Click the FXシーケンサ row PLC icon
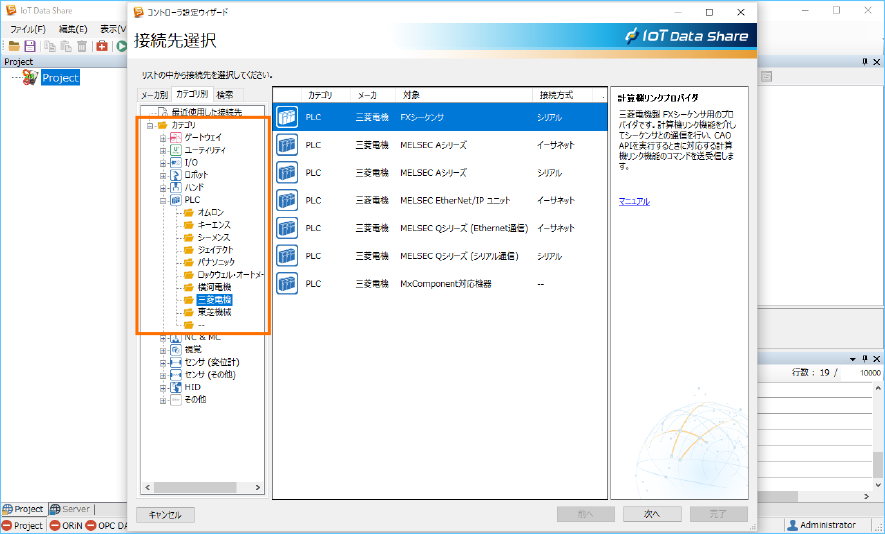 click(287, 117)
